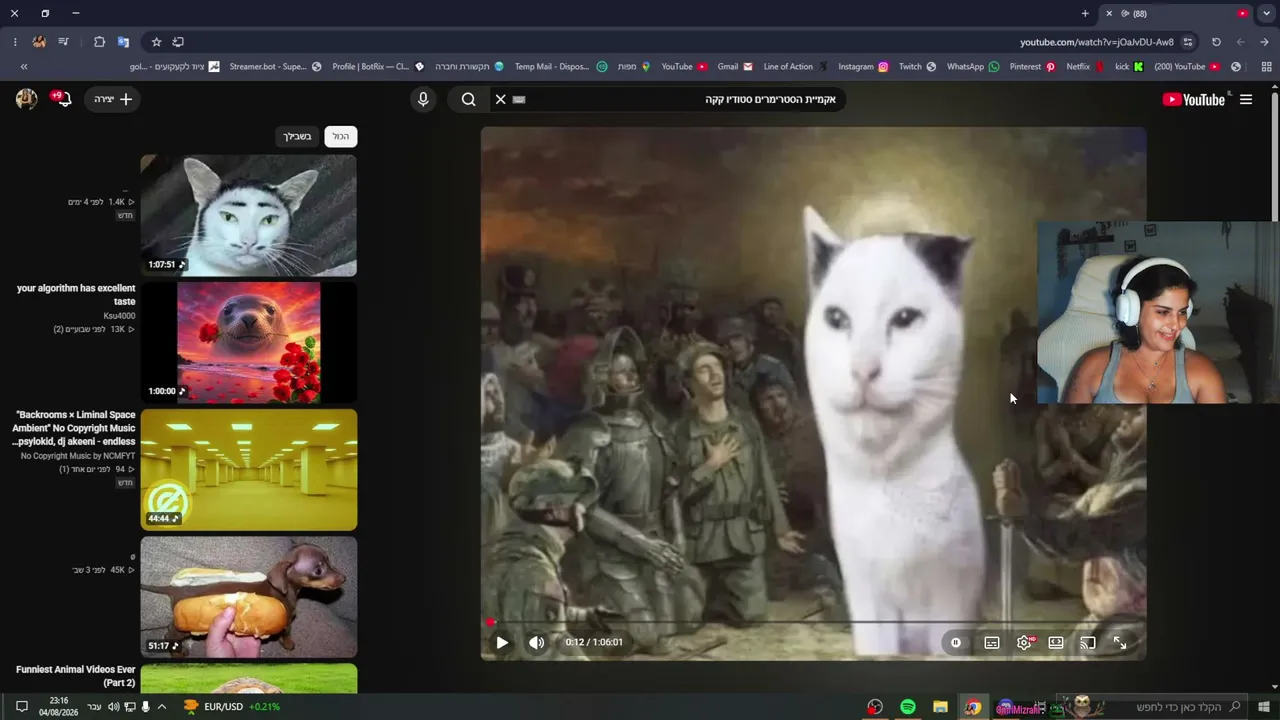Open the Gmail bookmark
Image resolution: width=1280 pixels, height=720 pixels.
(737, 67)
